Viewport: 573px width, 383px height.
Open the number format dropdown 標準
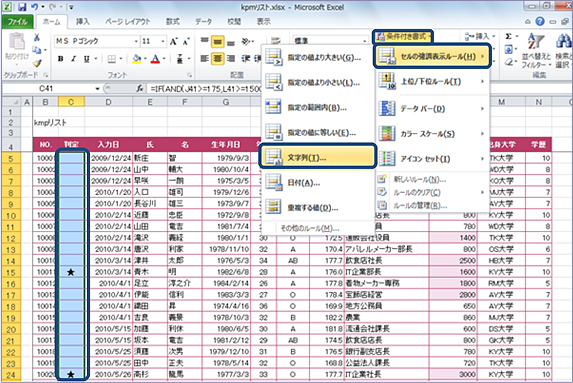[364, 41]
